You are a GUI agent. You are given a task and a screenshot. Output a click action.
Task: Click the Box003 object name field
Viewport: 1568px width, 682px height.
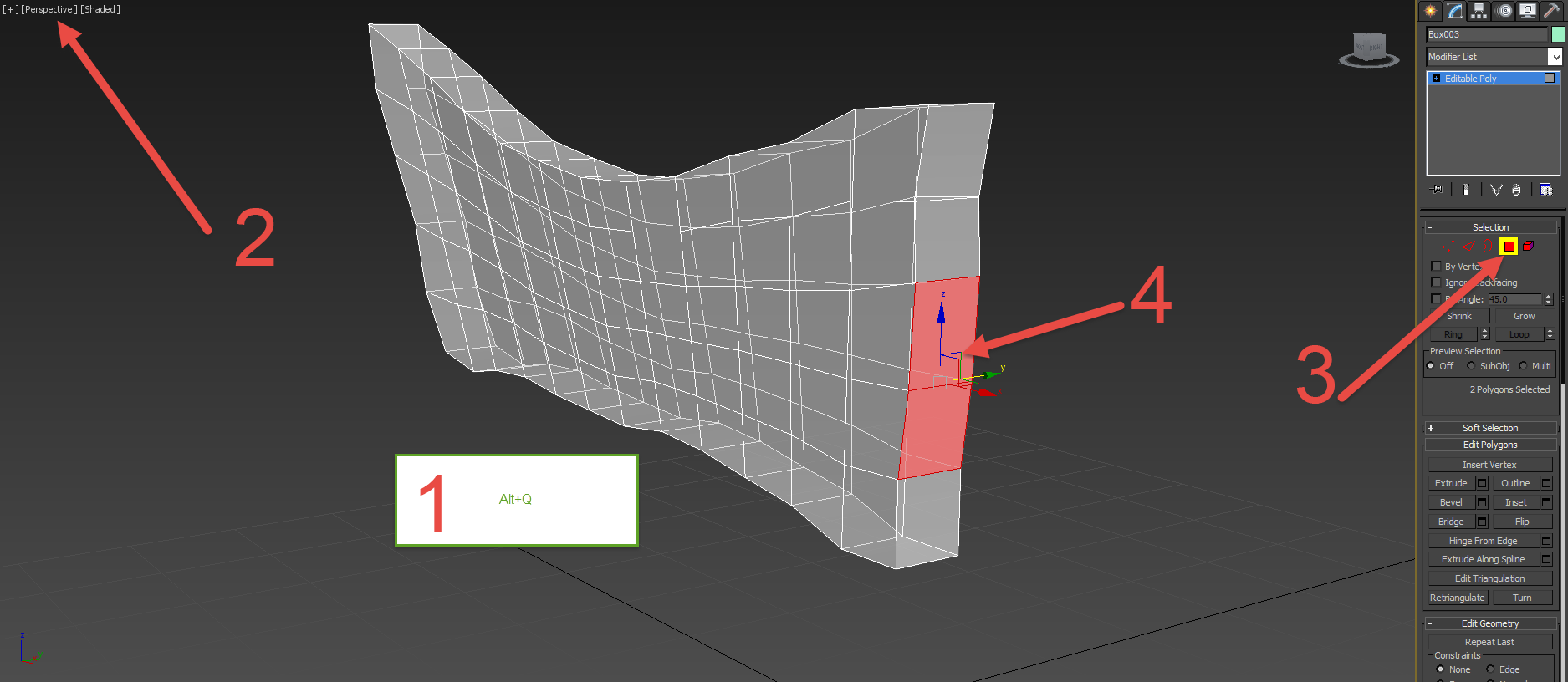coord(1487,34)
